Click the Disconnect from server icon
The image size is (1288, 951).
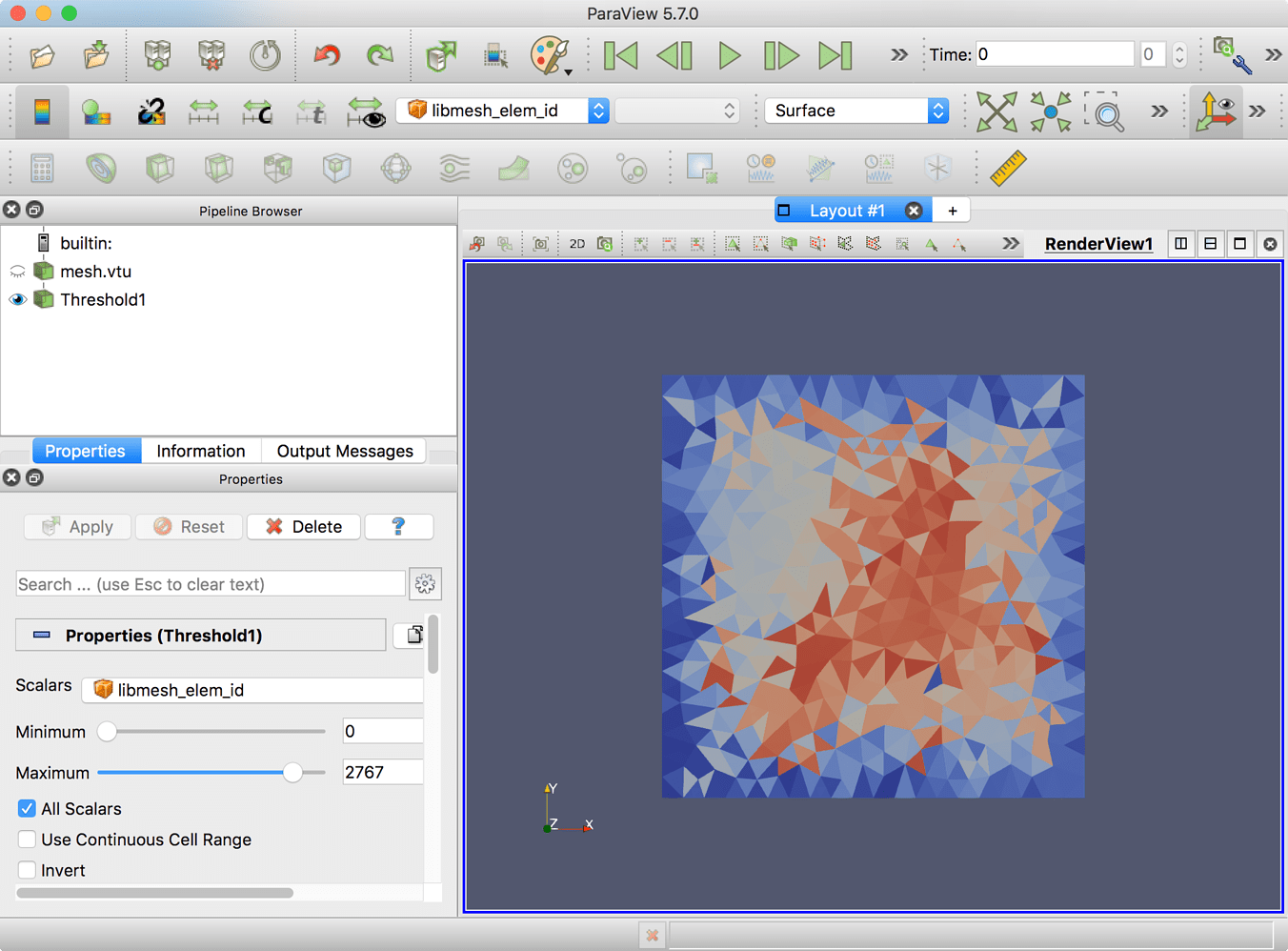[x=211, y=55]
